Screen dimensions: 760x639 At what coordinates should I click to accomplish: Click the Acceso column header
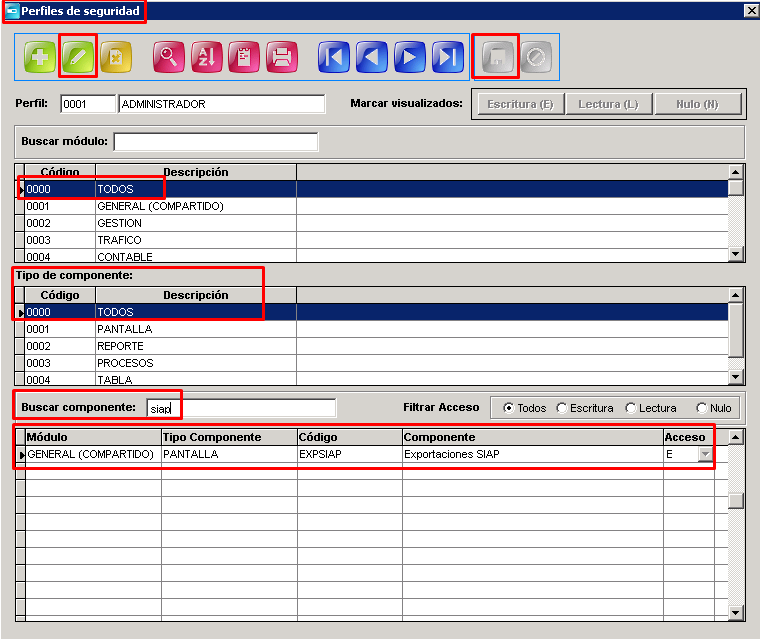(x=688, y=437)
